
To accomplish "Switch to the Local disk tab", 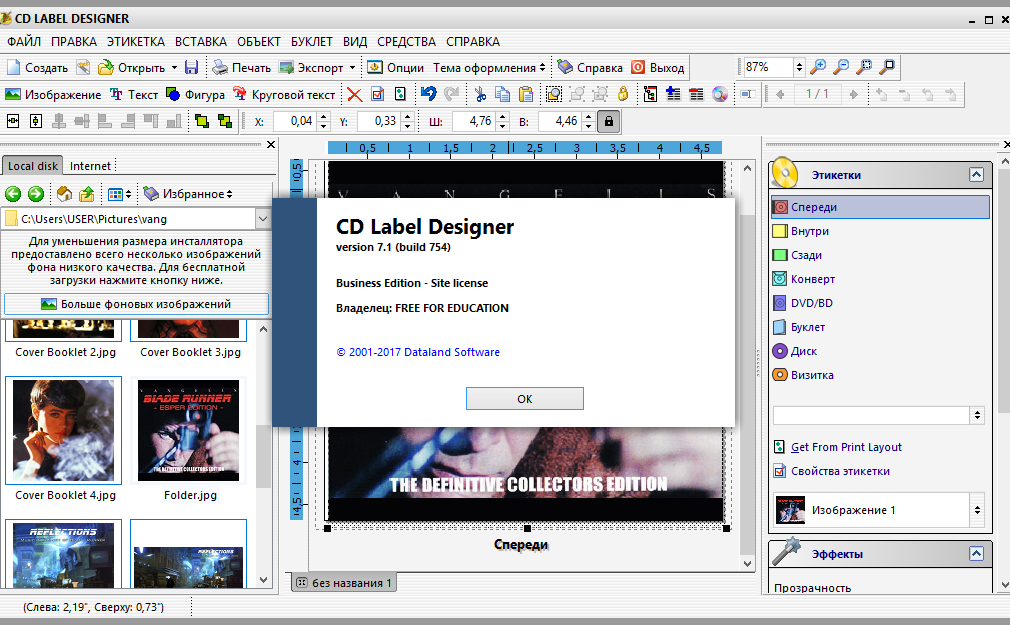I will pos(32,166).
